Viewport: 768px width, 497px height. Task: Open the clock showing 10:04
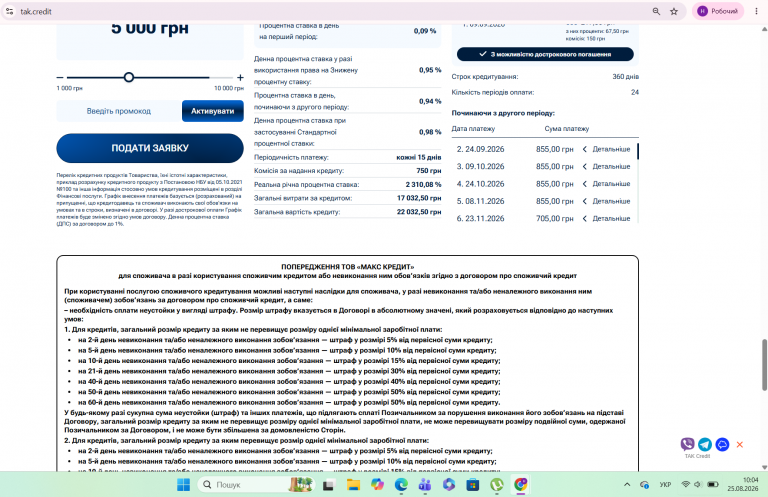pyautogui.click(x=743, y=484)
